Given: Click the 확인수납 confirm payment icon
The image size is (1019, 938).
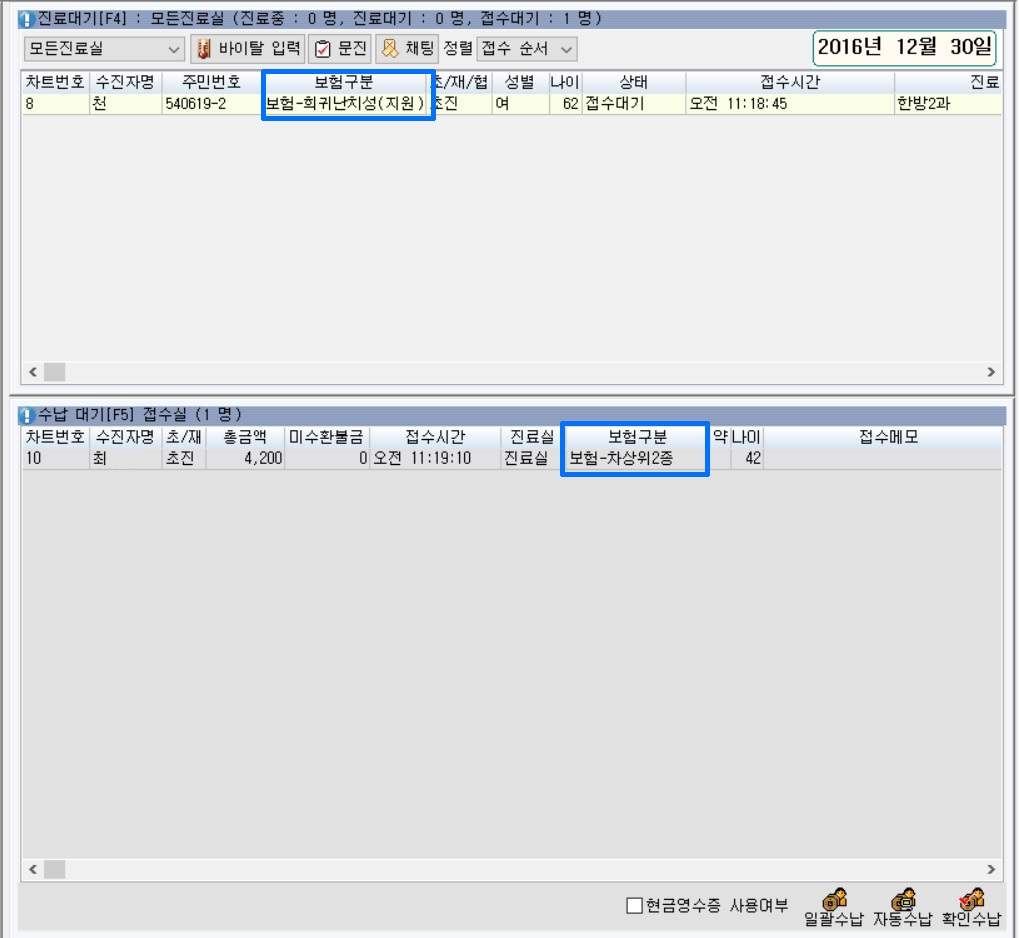Looking at the screenshot, I should pos(970,899).
